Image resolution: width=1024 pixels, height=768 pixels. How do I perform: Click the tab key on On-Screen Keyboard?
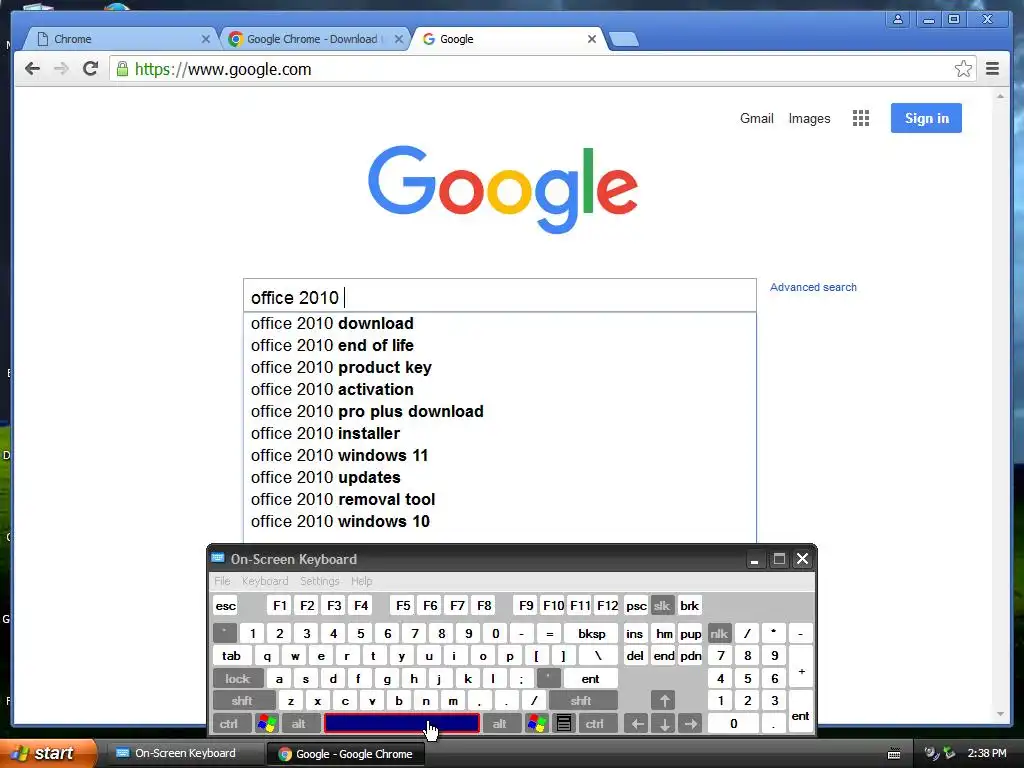231,656
